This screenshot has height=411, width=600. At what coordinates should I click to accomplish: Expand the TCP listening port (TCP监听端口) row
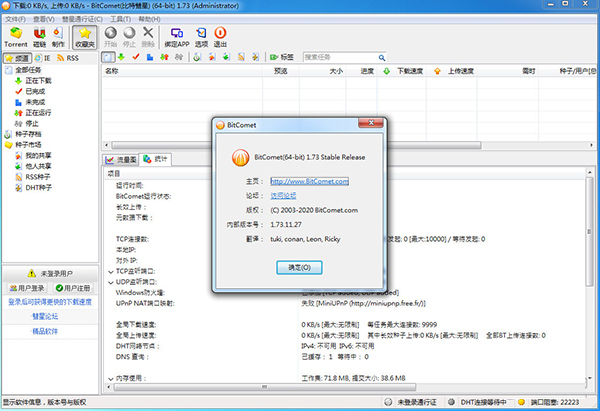109,270
